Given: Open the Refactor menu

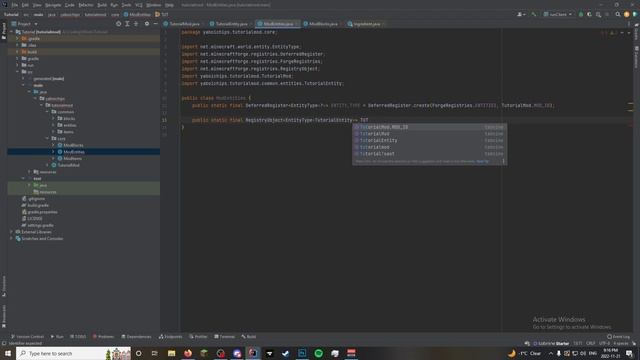Looking at the screenshot, I should [x=86, y=5].
